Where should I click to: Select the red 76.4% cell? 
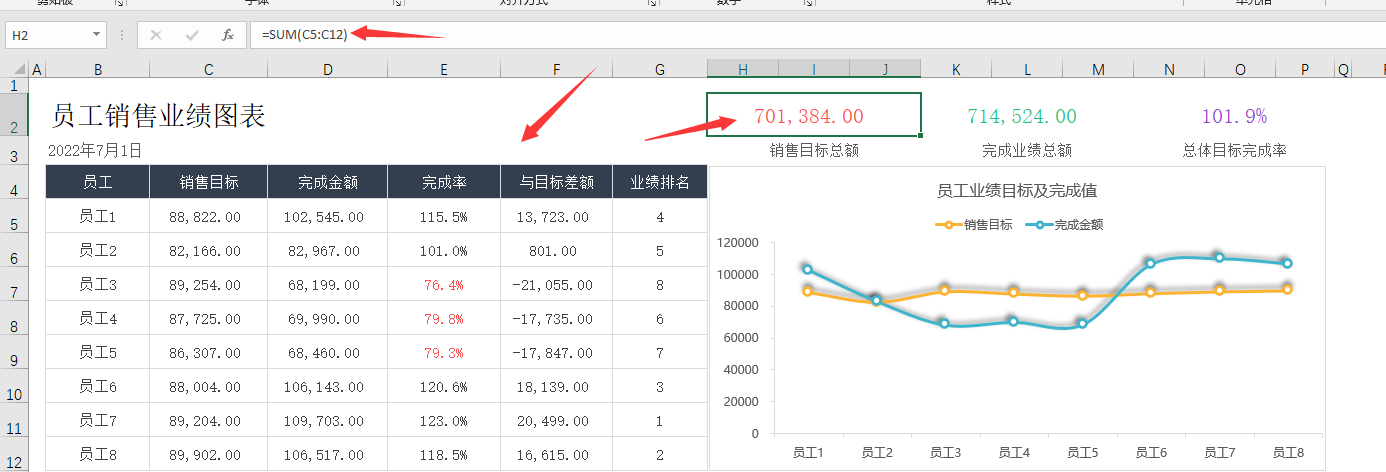click(x=445, y=285)
